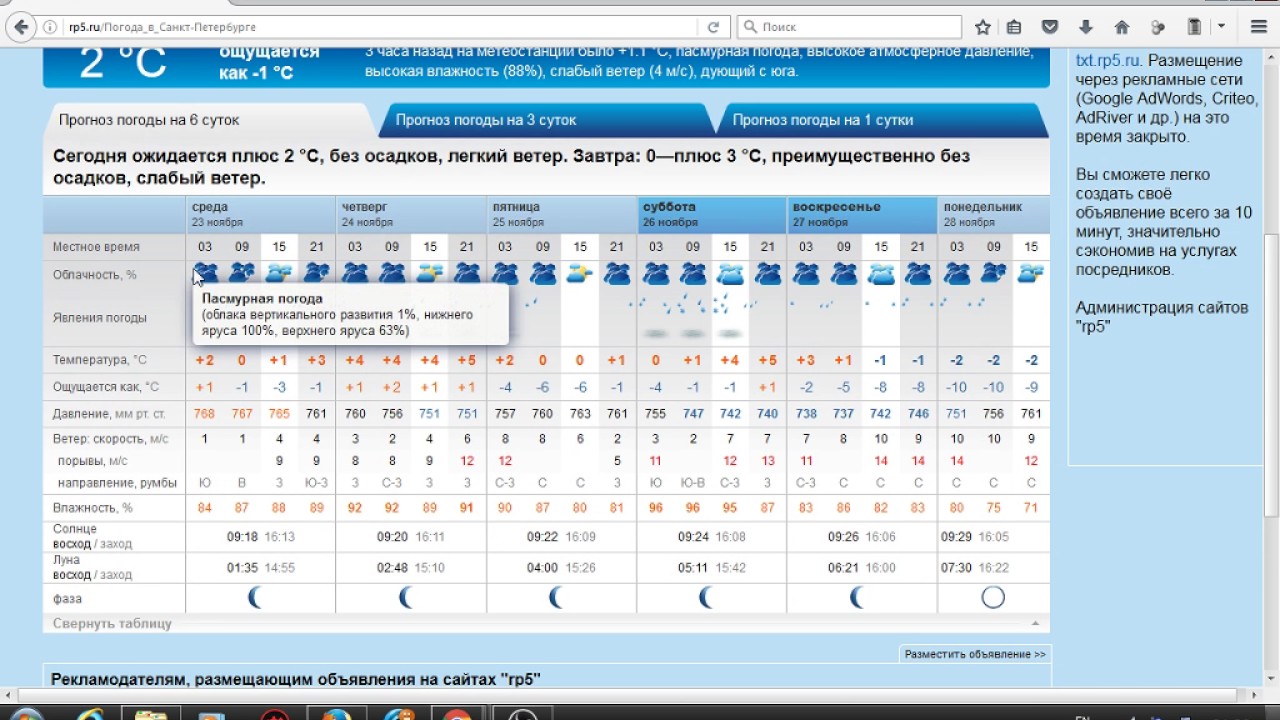Click Разместить объявление >> button
Image resolution: width=1280 pixels, height=720 pixels.
click(975, 654)
